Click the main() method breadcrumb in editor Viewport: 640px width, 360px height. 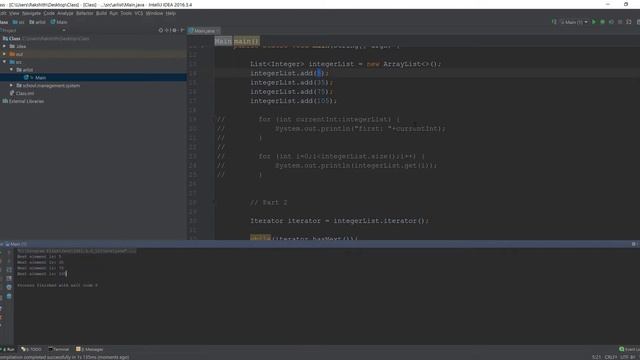(x=246, y=41)
